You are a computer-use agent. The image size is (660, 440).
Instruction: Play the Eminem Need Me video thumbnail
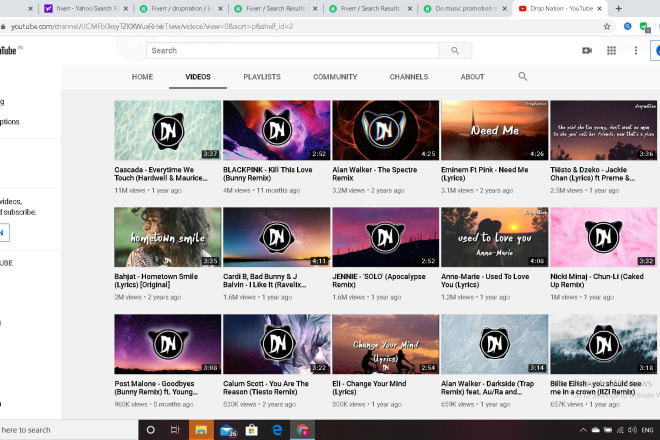tap(494, 130)
